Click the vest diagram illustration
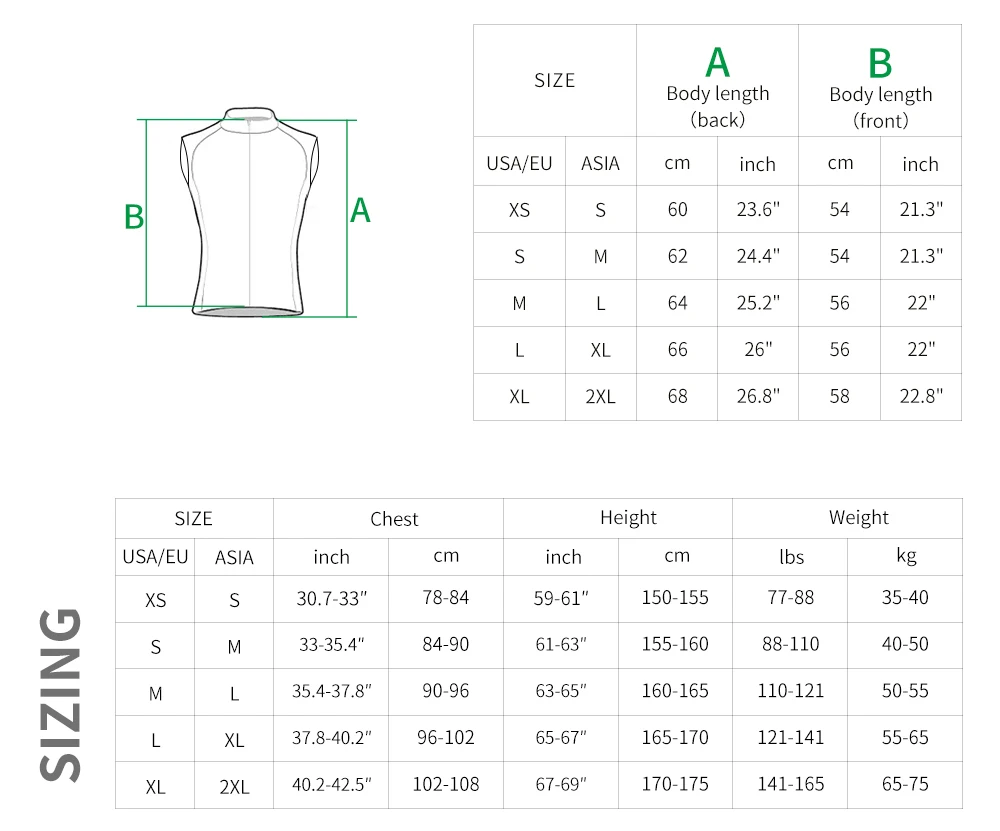1000x831 pixels. click(249, 212)
